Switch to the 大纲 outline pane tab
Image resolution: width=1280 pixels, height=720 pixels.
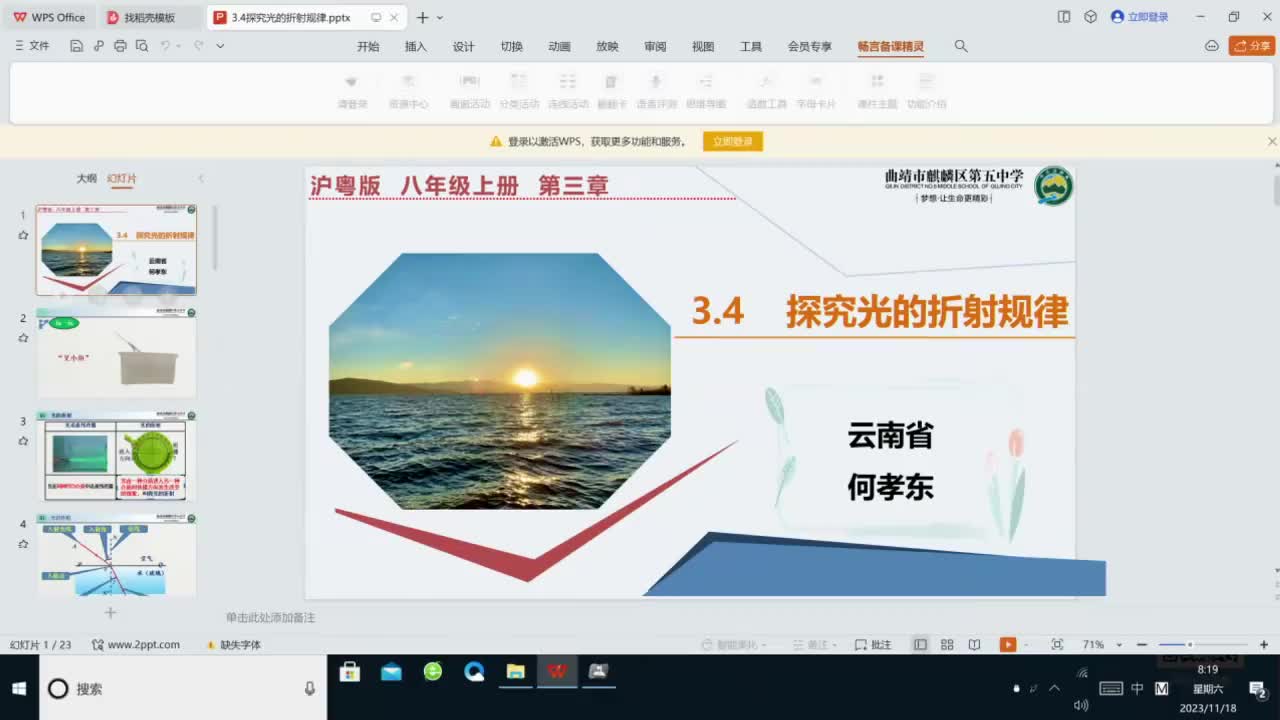87,178
